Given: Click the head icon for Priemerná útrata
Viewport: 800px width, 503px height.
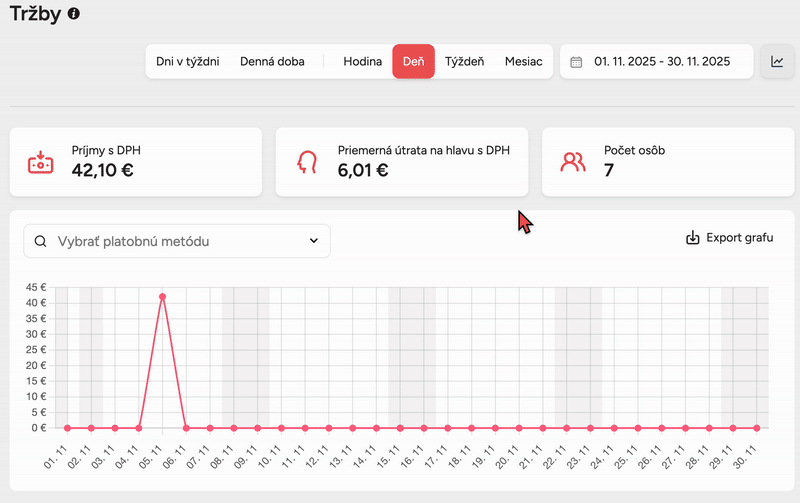Looking at the screenshot, I should pyautogui.click(x=307, y=161).
